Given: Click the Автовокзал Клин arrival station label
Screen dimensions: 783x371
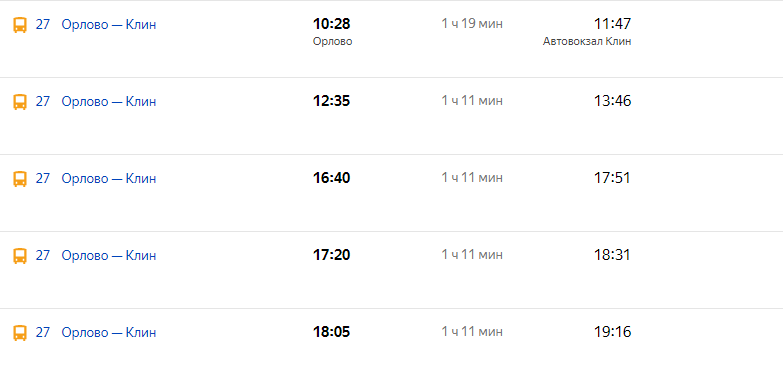Looking at the screenshot, I should pos(587,41).
